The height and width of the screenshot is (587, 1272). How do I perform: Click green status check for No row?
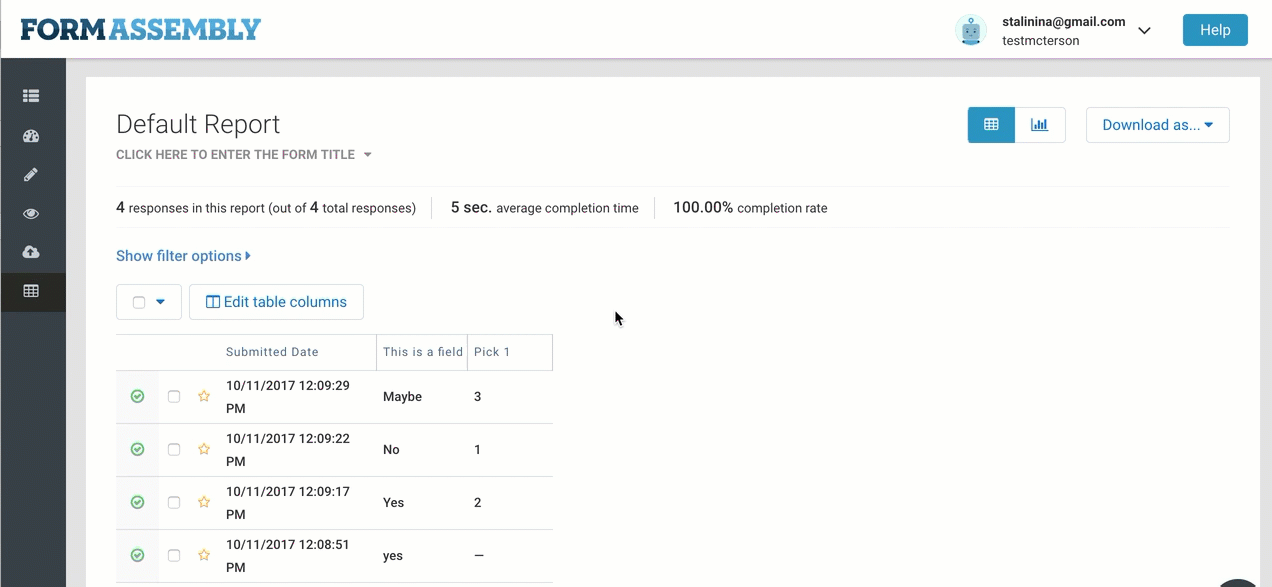(137, 450)
